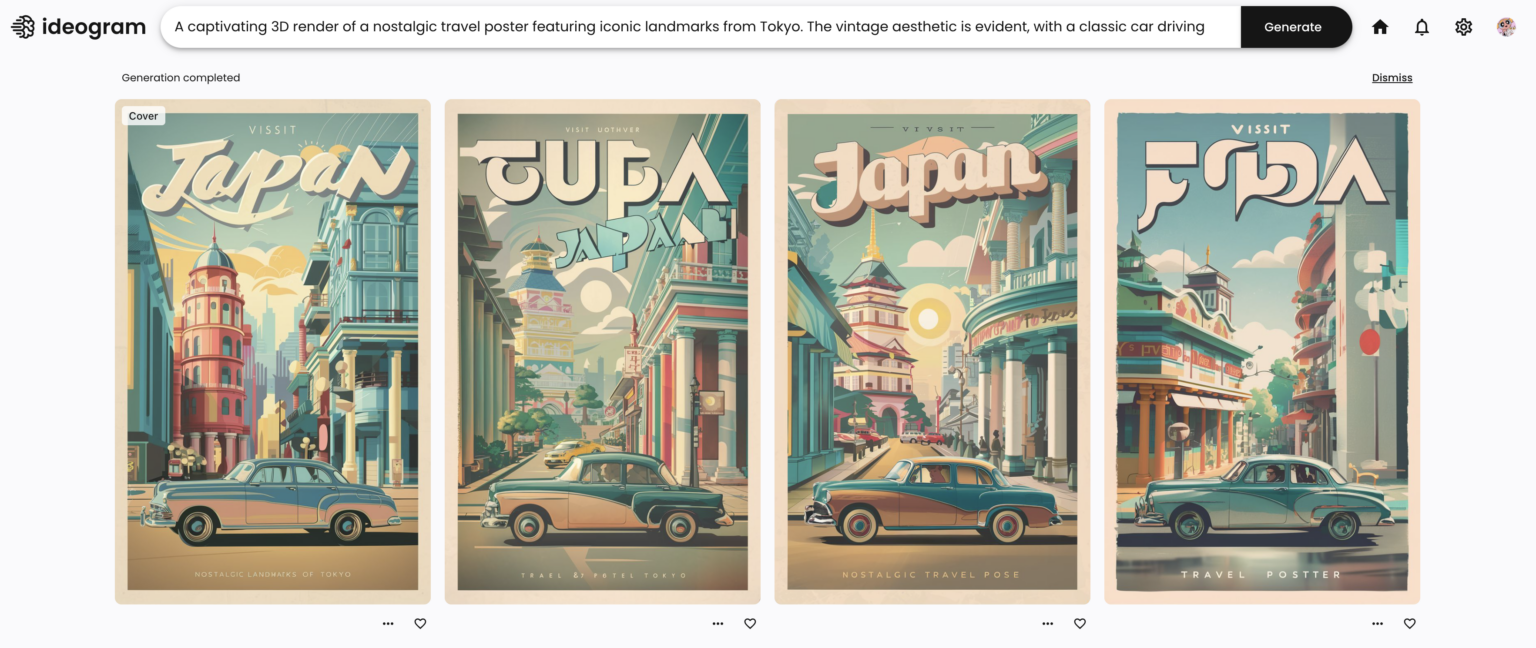
Task: Open the second poster thumbnail with yellow taxi
Action: coord(603,352)
